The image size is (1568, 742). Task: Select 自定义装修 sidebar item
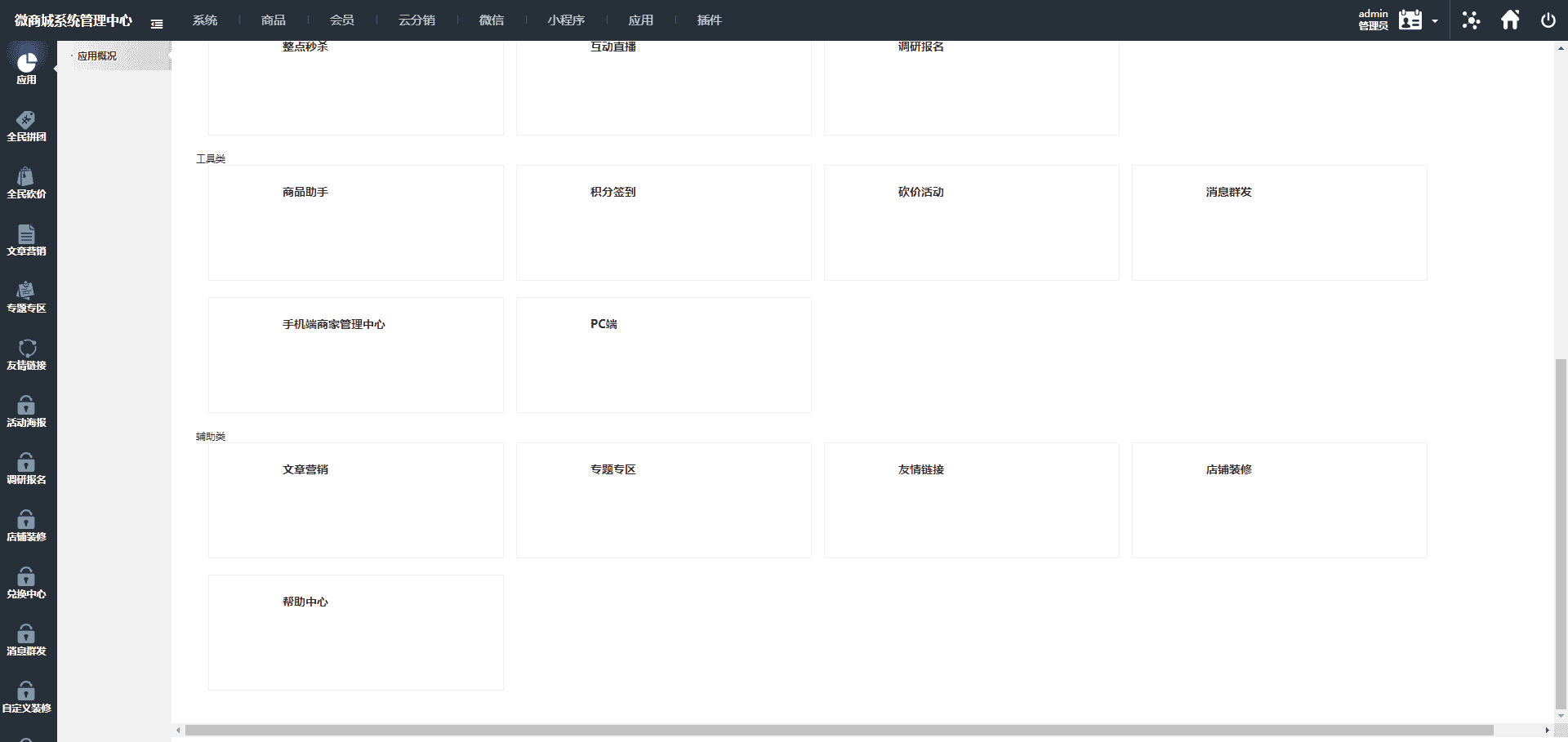[27, 698]
